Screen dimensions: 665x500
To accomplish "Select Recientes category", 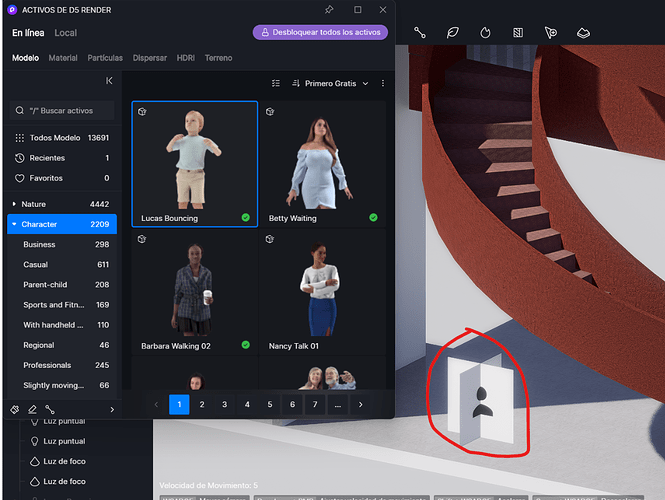I will point(62,158).
